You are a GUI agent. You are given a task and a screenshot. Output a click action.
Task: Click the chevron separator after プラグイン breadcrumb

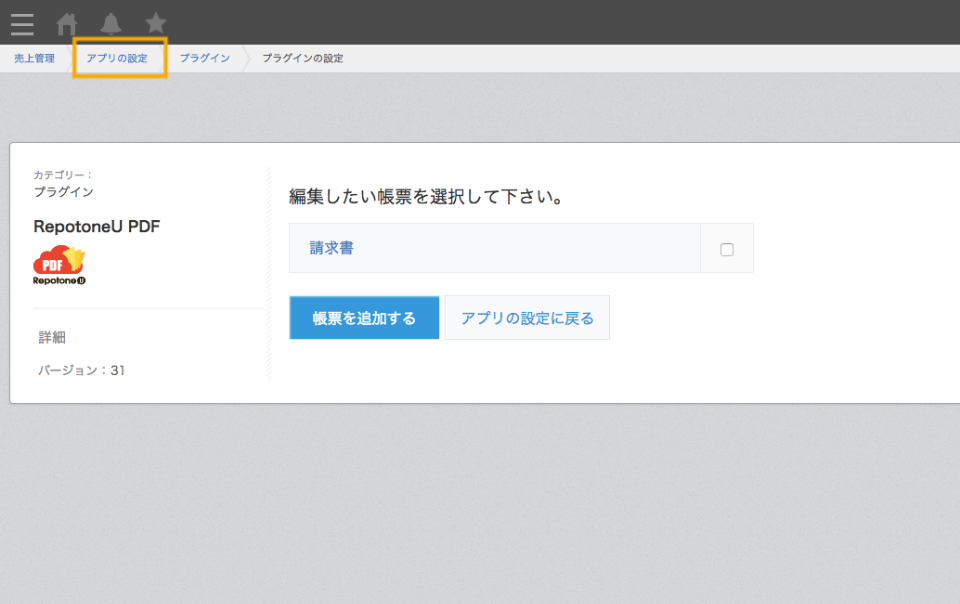coord(247,58)
